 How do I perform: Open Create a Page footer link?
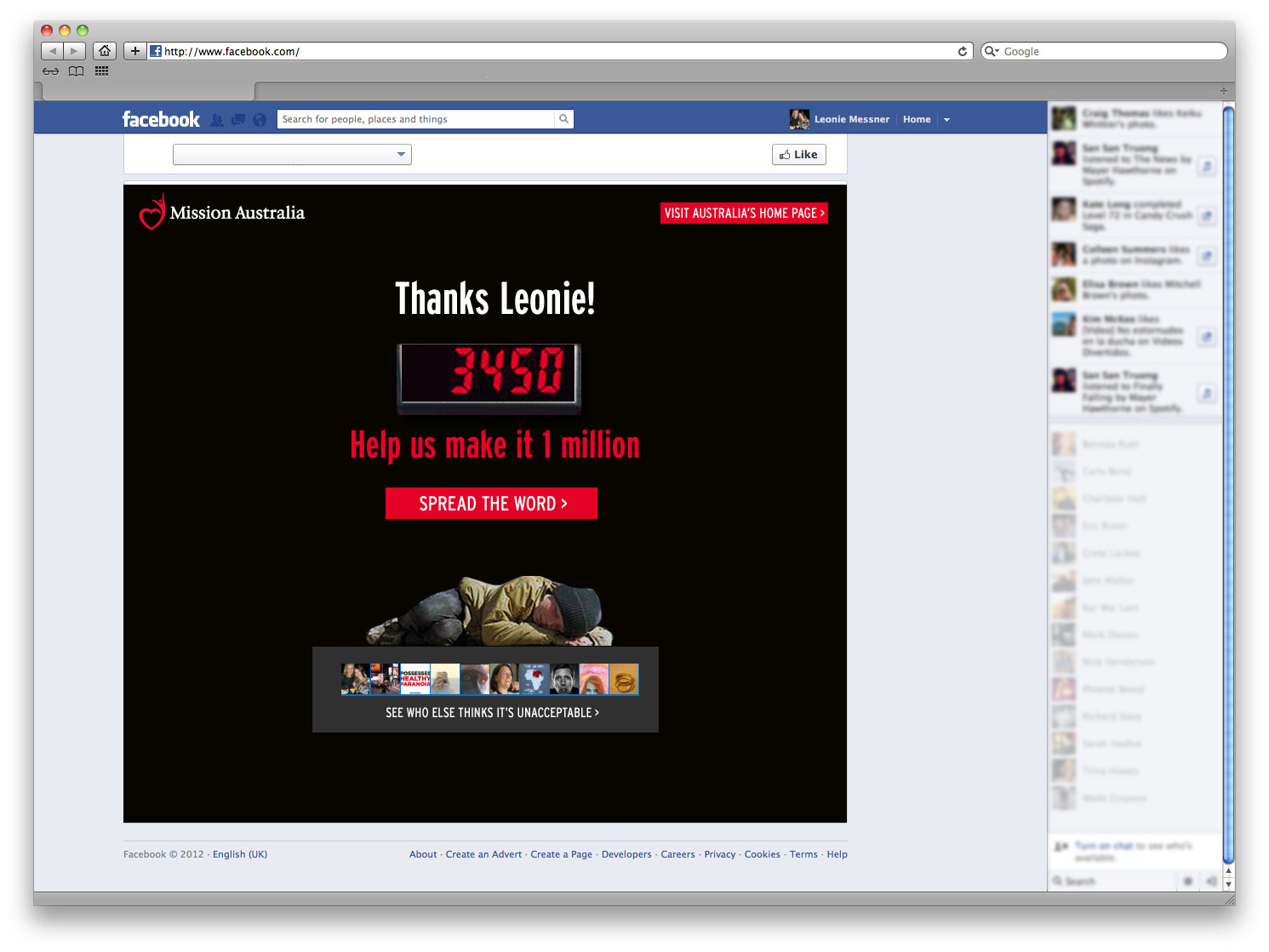(562, 854)
